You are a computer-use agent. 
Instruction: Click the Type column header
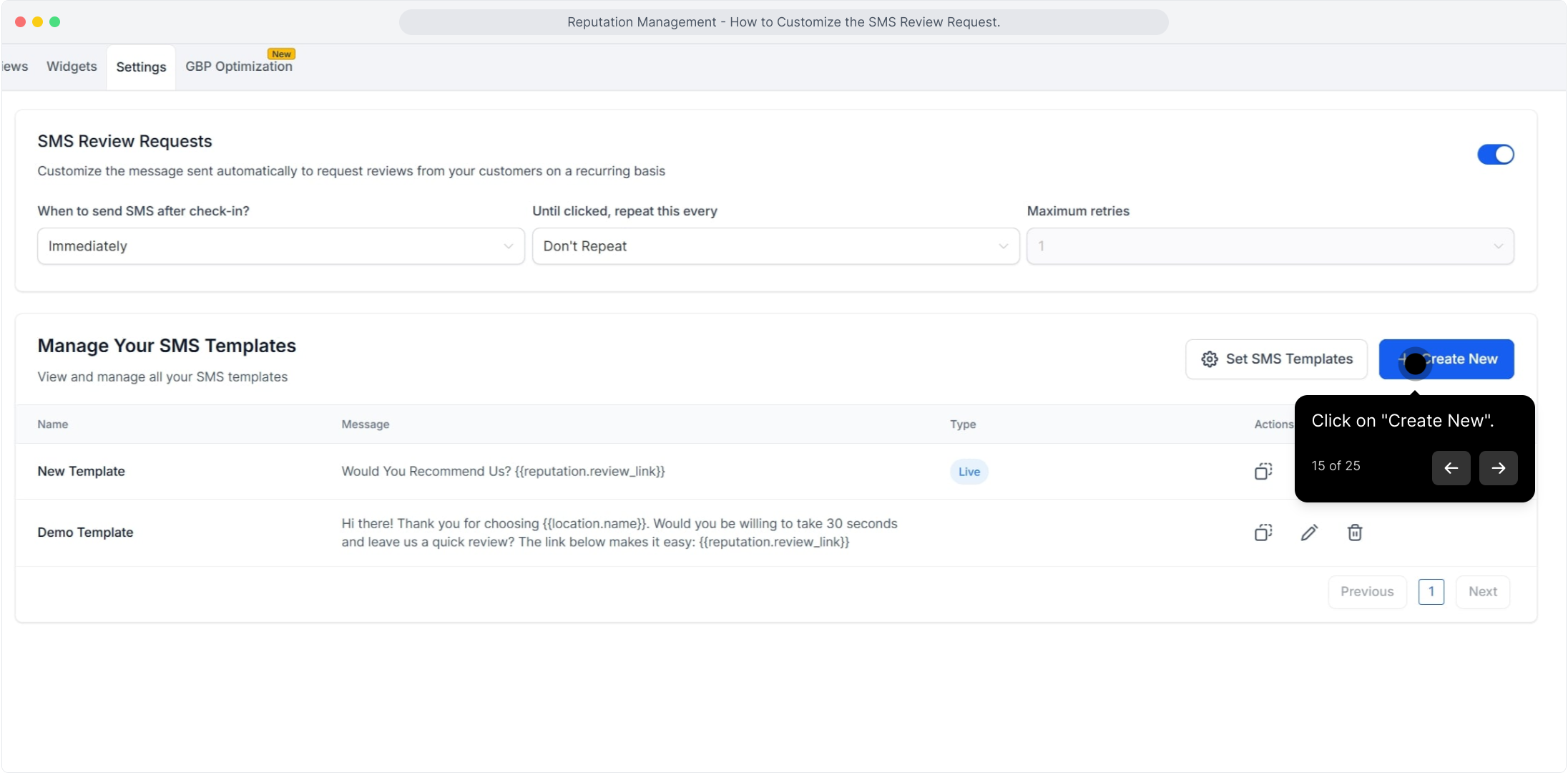[963, 424]
